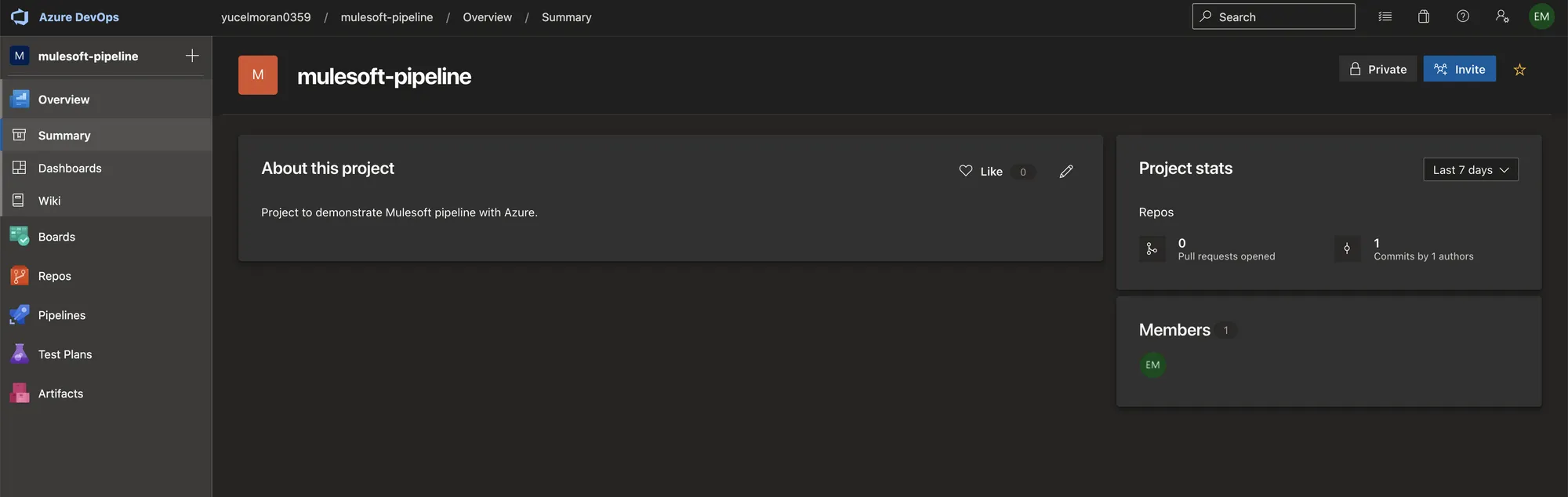Image resolution: width=1568 pixels, height=497 pixels.
Task: Click the Azure DevOps logo icon
Action: pos(20,16)
